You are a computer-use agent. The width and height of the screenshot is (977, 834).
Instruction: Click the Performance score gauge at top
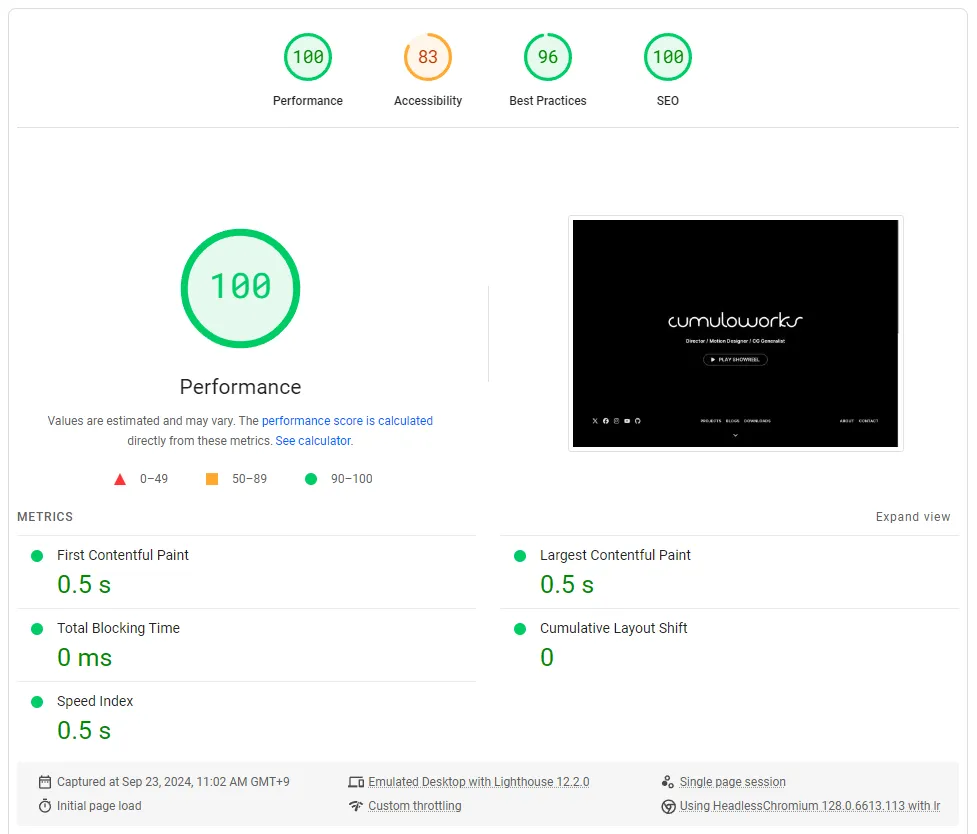(x=308, y=58)
